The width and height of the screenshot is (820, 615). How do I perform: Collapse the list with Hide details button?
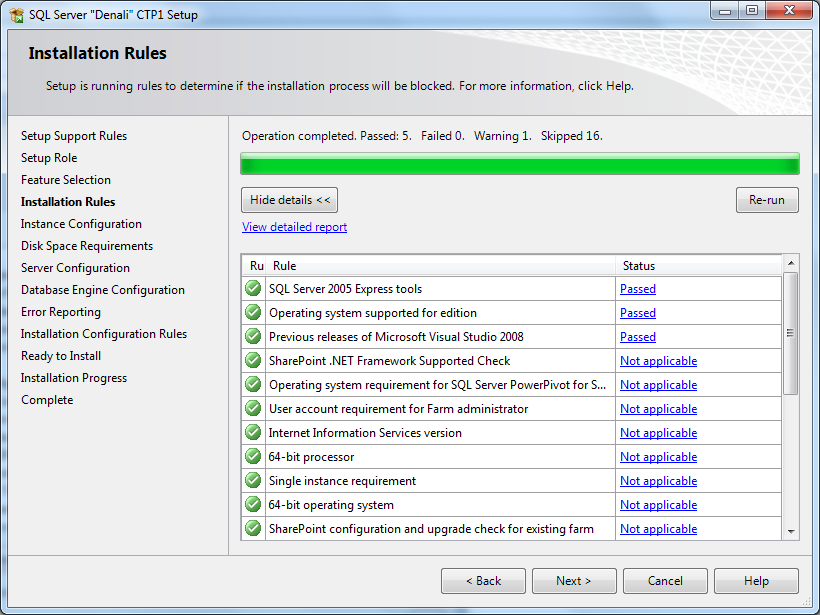pyautogui.click(x=290, y=200)
